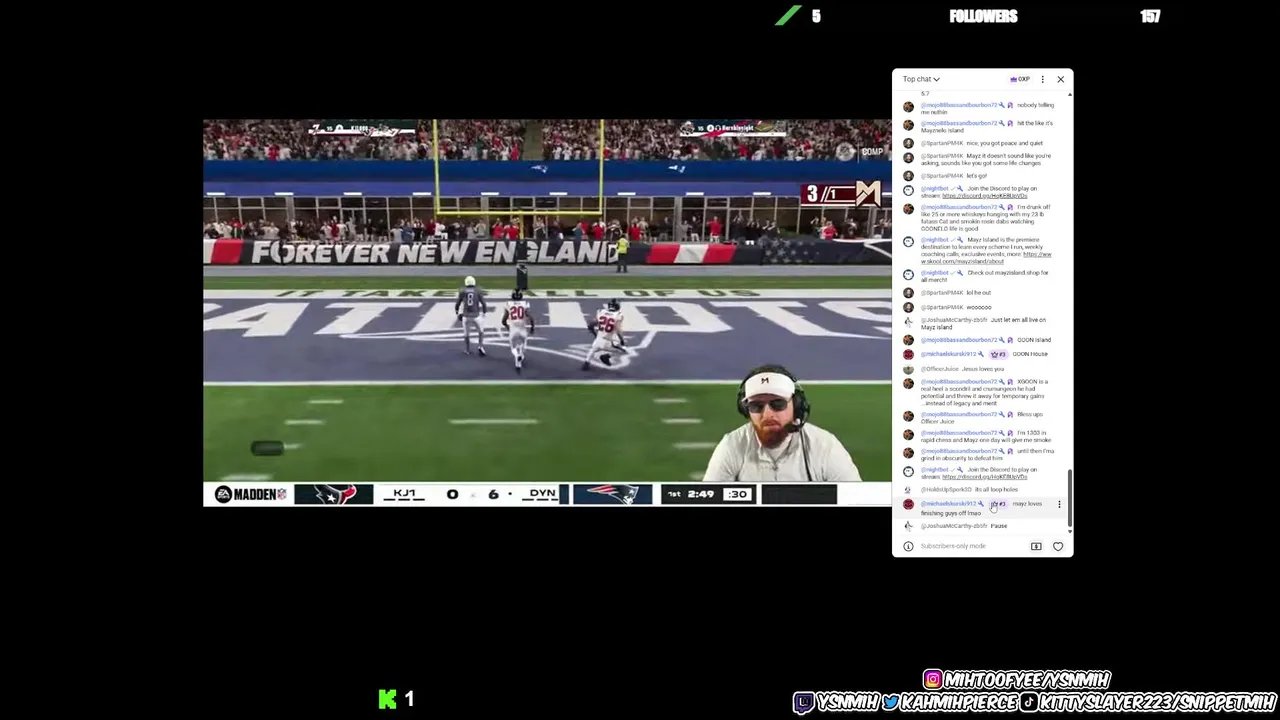Open the chat header three-dot menu
The image size is (1280, 720).
click(1042, 79)
